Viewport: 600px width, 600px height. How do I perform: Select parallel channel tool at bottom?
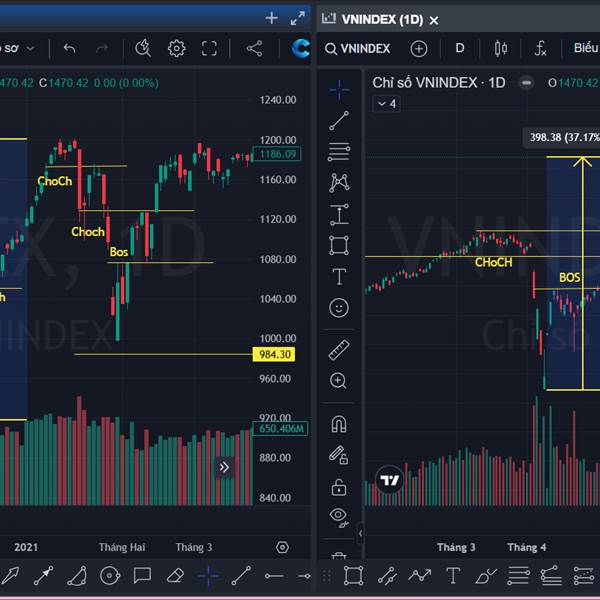(x=387, y=576)
